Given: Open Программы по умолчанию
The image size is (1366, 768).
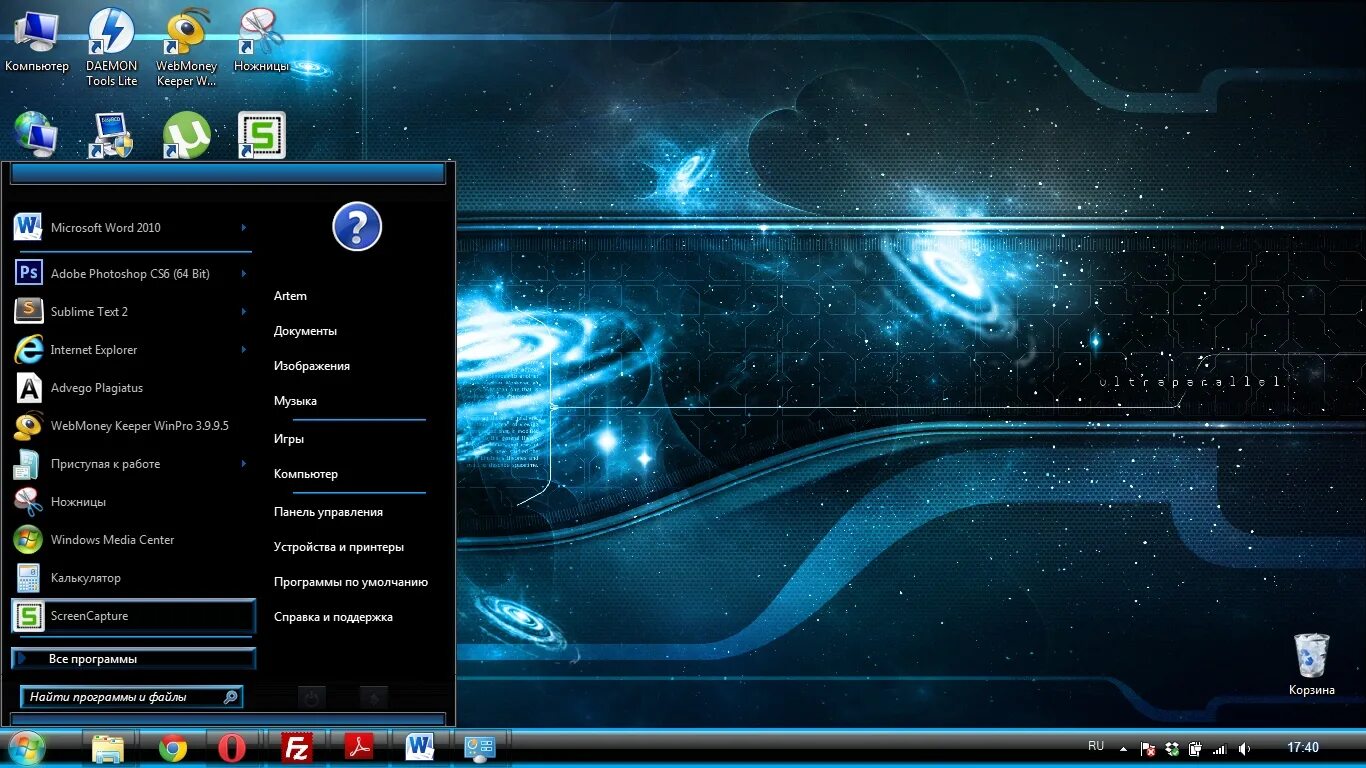Looking at the screenshot, I should click(x=351, y=582).
